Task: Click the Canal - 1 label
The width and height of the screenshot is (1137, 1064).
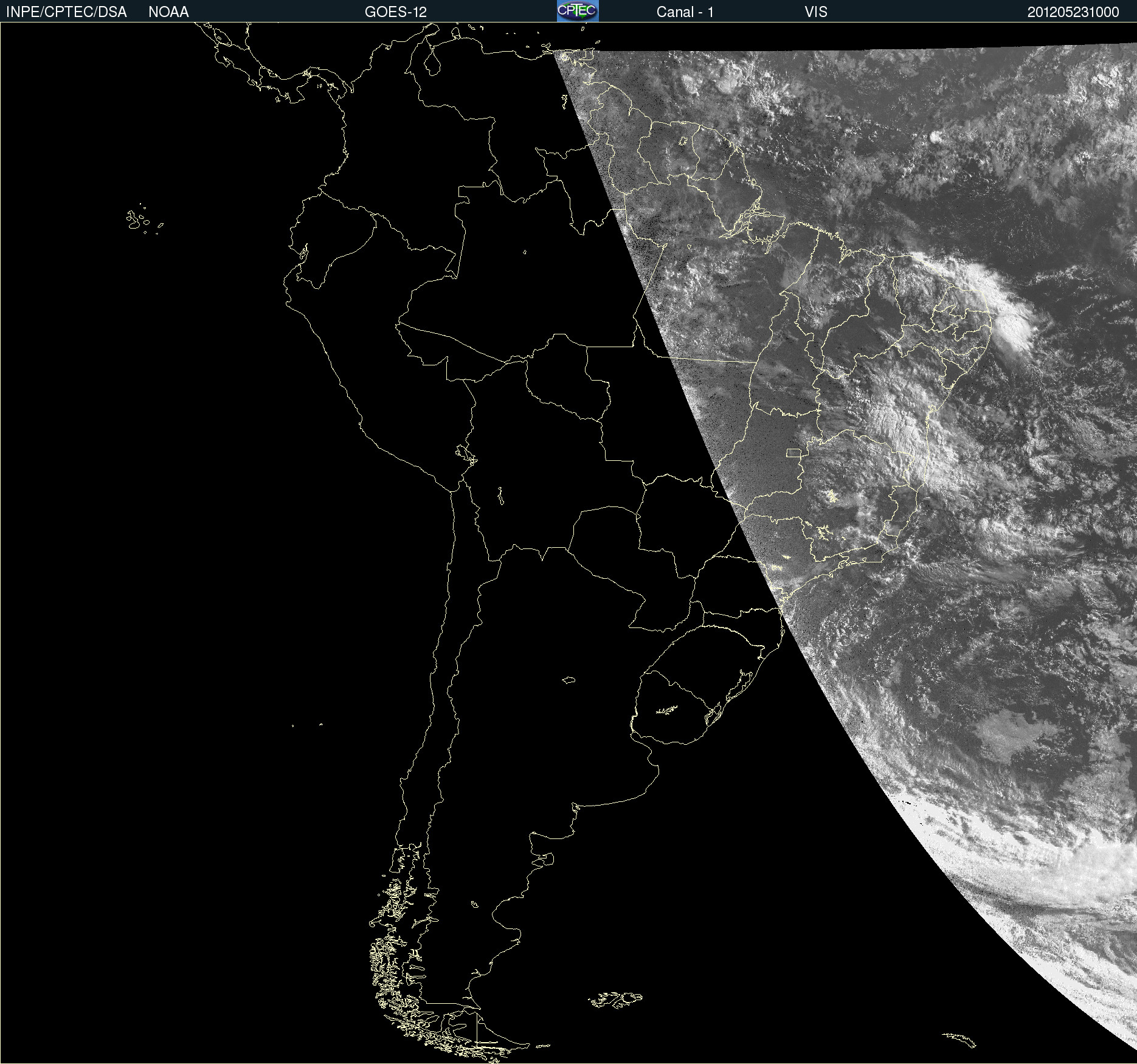Action: [x=685, y=12]
